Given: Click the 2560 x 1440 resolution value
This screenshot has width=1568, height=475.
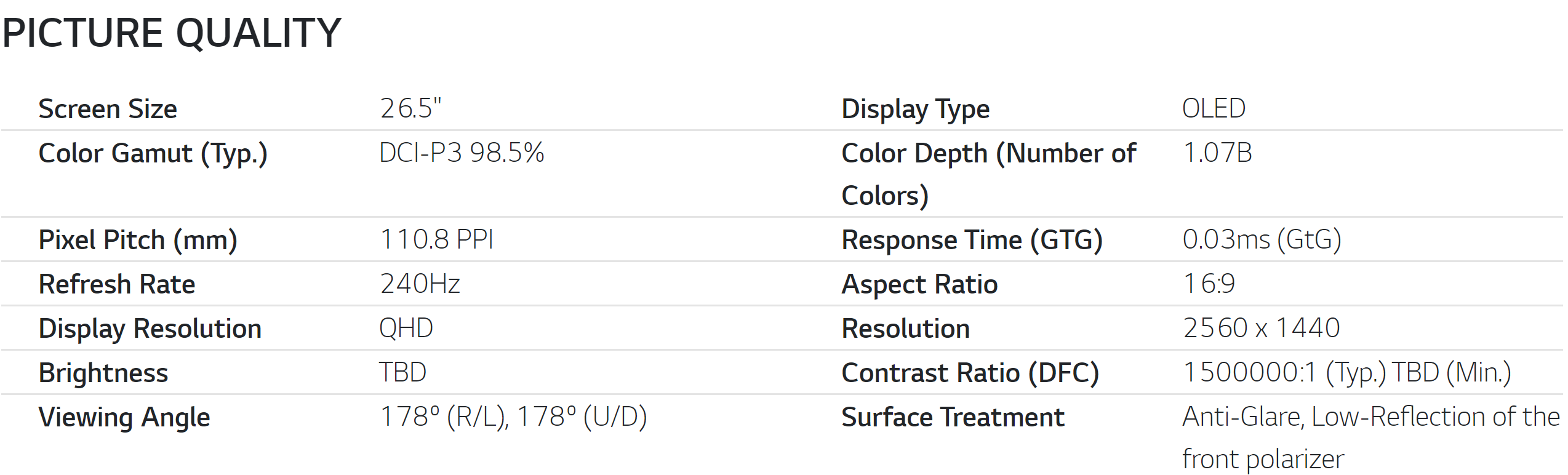Looking at the screenshot, I should 1261,328.
